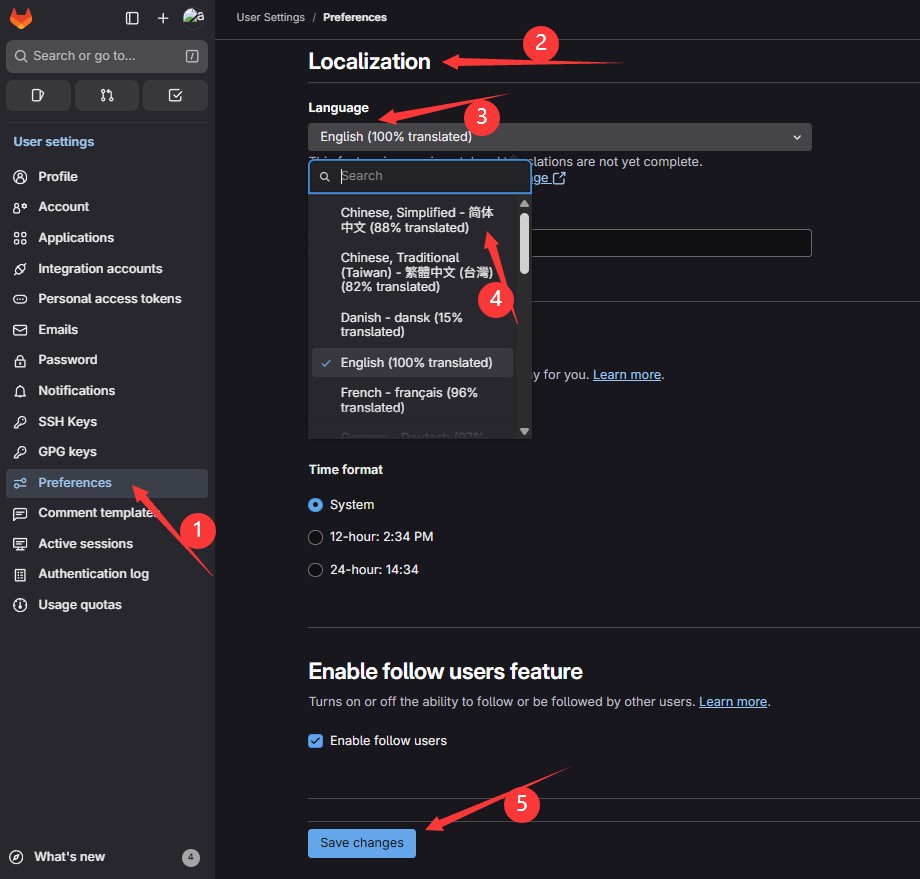The image size is (920, 879).
Task: Open Password settings
Action: point(107,360)
